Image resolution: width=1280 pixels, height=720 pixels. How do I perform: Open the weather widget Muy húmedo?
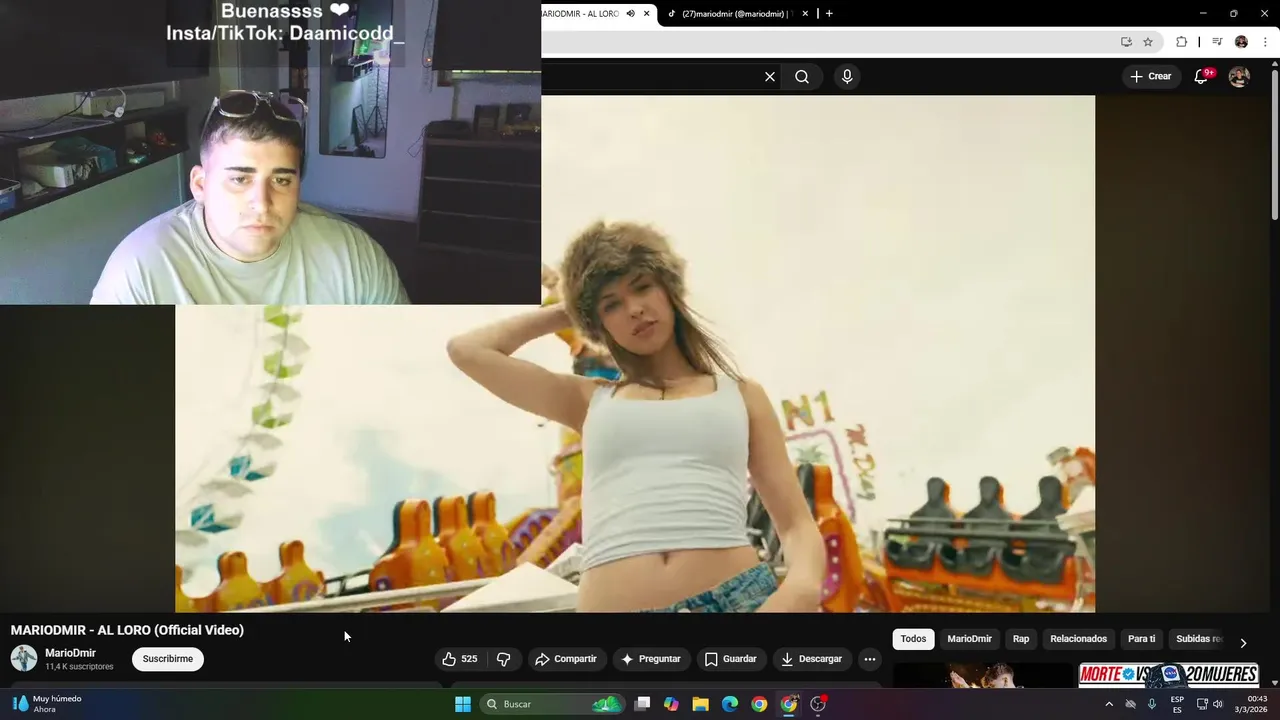tap(47, 704)
